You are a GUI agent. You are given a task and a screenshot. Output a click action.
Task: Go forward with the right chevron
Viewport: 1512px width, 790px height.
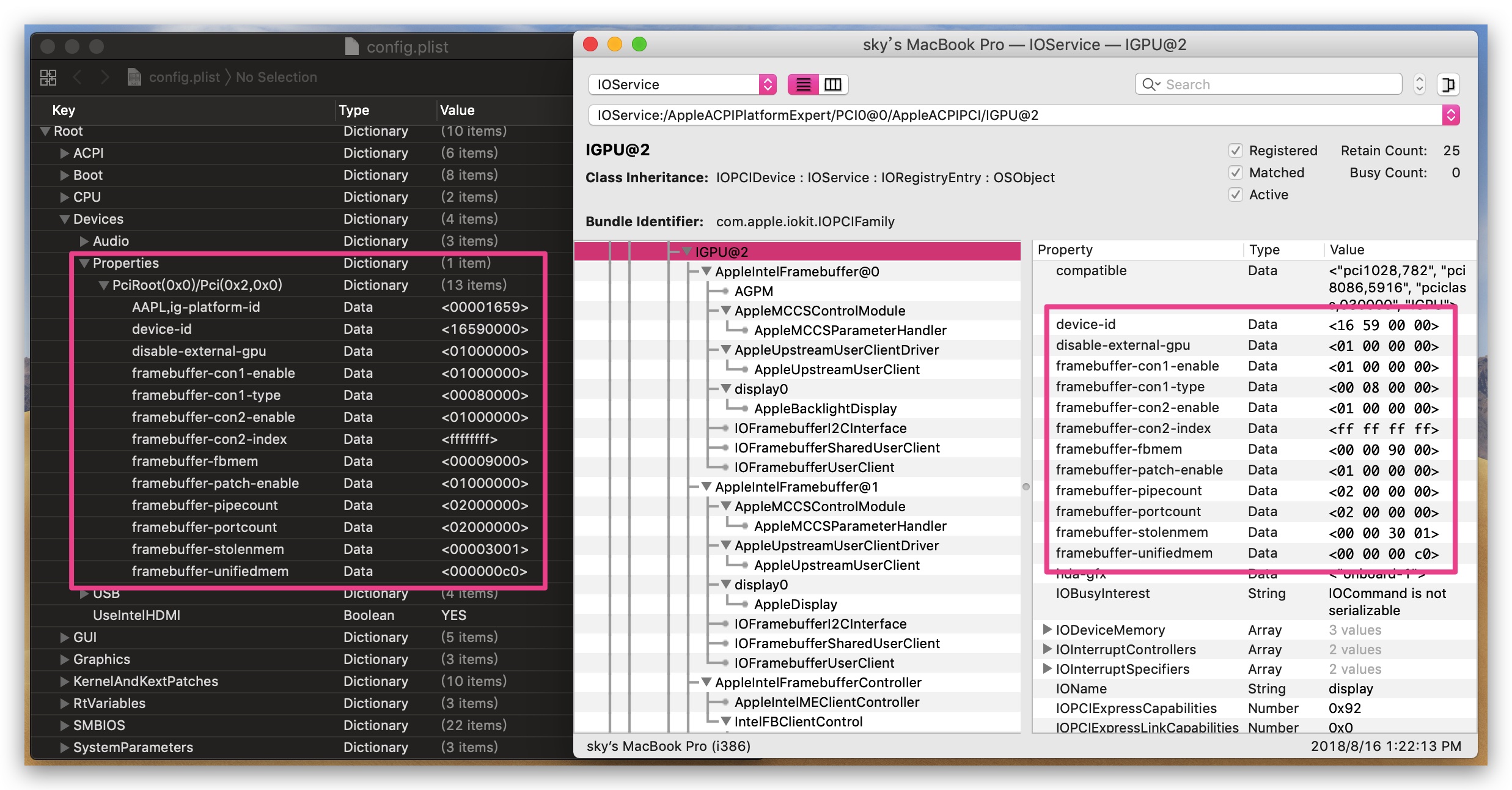pos(105,77)
